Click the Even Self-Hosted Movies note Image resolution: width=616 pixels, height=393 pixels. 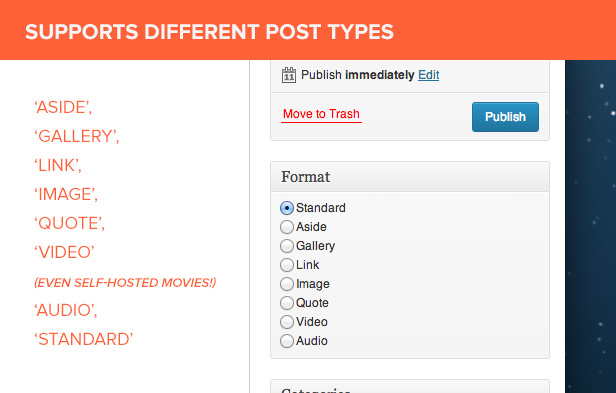click(125, 283)
